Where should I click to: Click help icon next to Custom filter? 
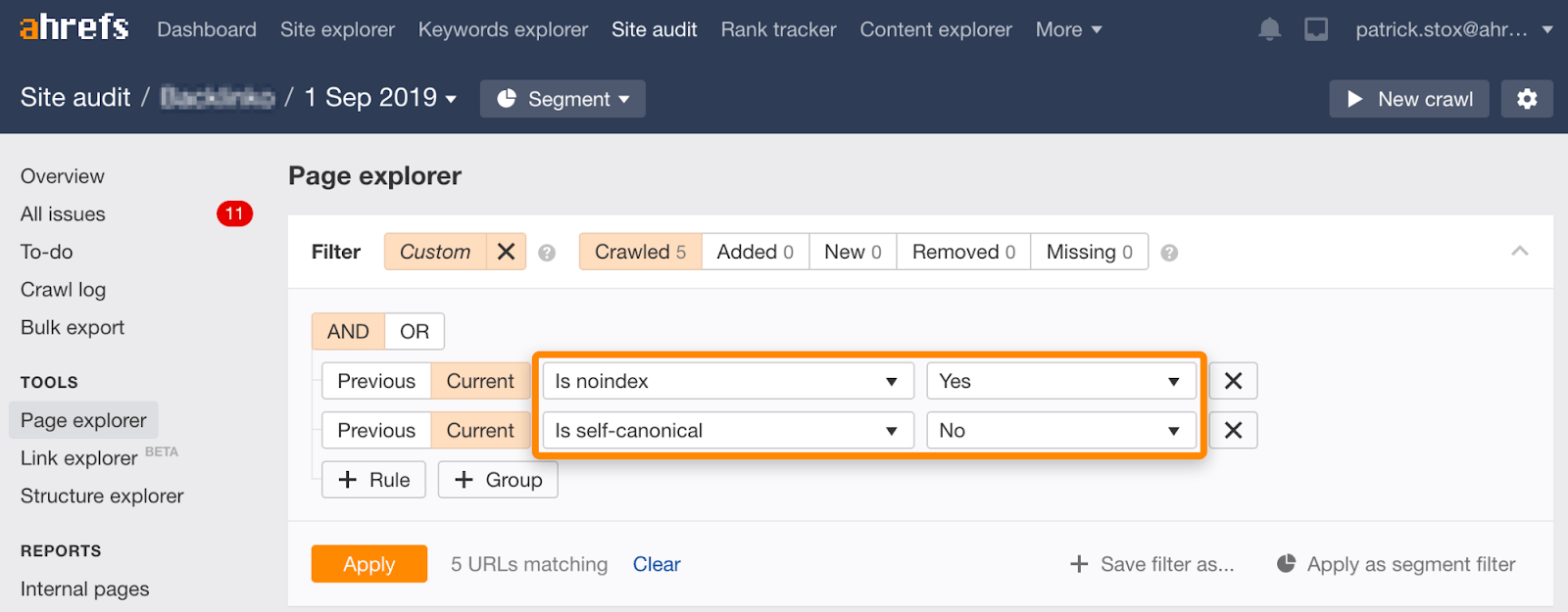pos(547,253)
